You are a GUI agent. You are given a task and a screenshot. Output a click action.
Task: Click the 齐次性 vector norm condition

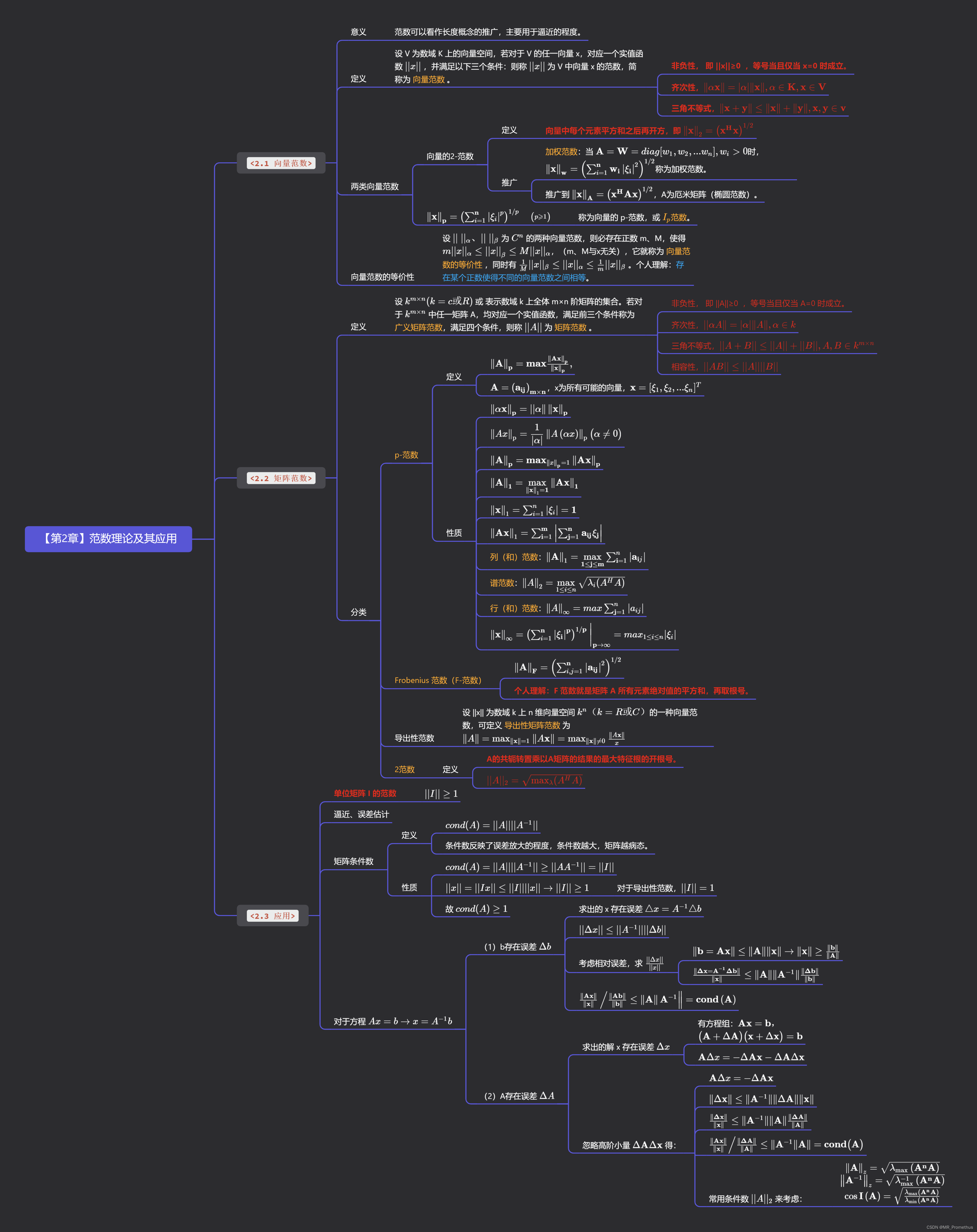click(x=748, y=87)
